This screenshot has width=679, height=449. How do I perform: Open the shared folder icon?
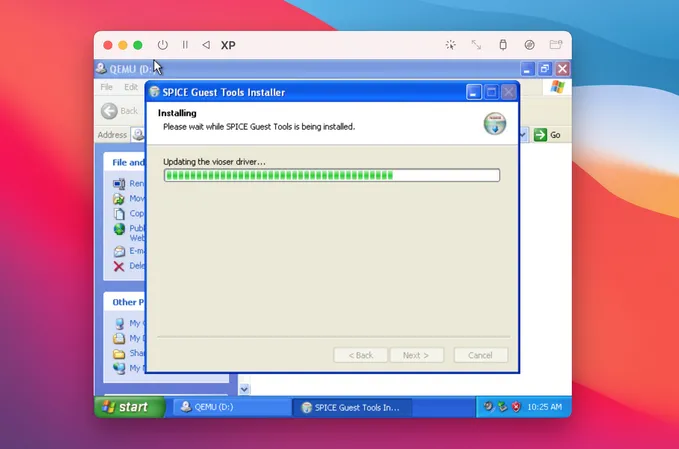556,44
